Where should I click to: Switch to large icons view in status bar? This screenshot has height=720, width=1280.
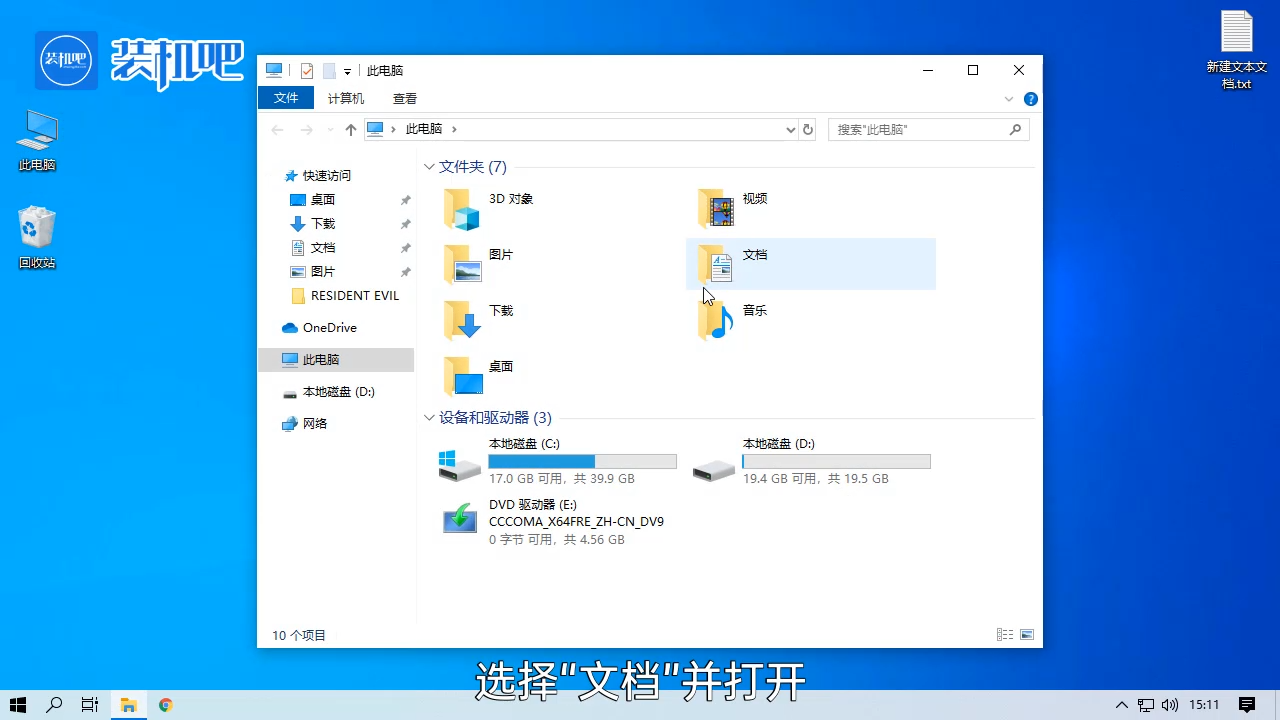[1026, 634]
